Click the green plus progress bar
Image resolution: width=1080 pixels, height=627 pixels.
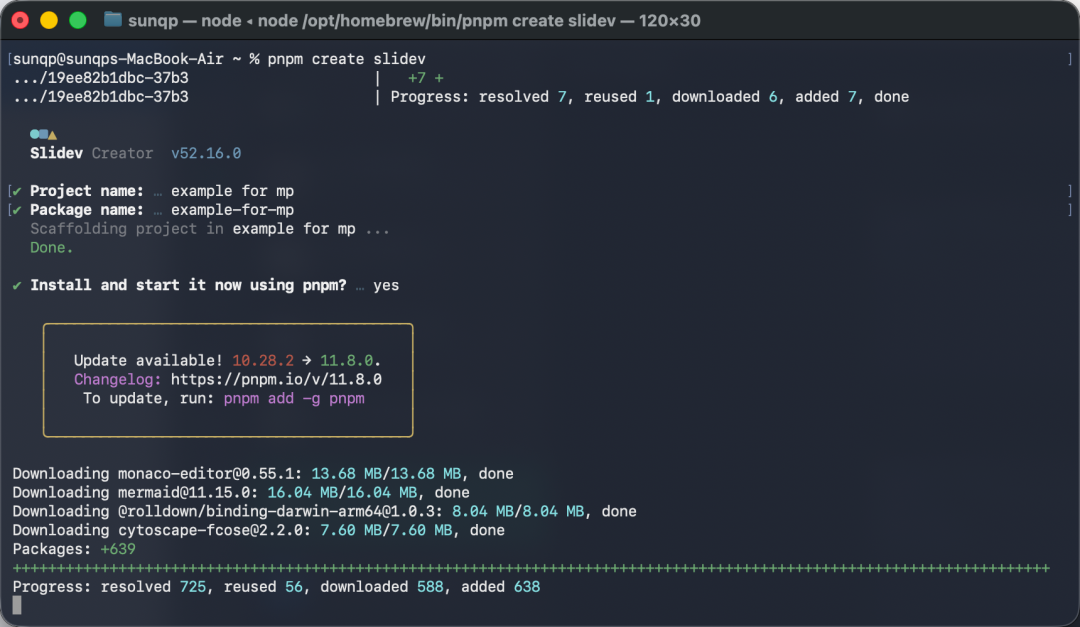tap(531, 568)
